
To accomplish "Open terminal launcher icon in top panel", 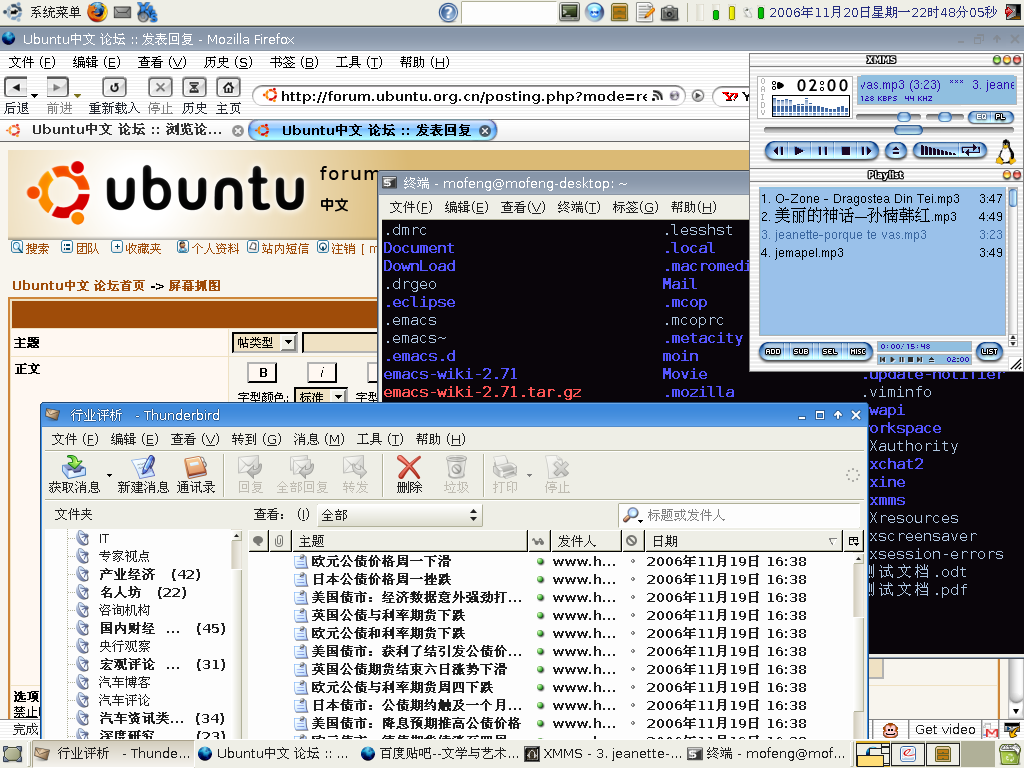I will click(x=569, y=12).
